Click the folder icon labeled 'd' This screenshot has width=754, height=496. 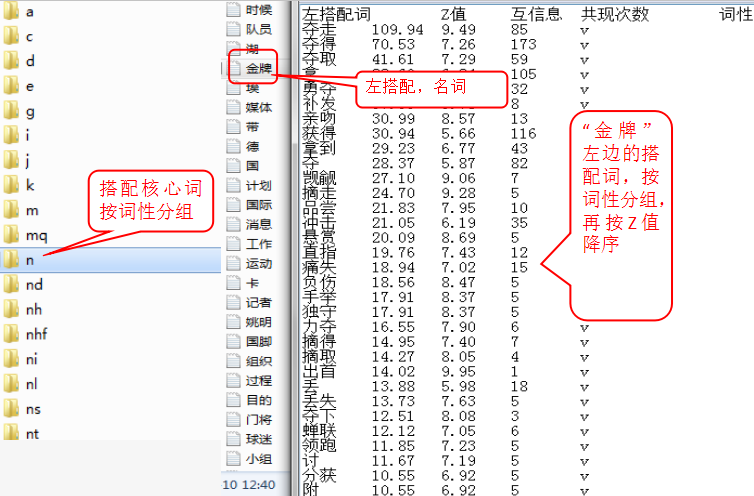click(11, 61)
